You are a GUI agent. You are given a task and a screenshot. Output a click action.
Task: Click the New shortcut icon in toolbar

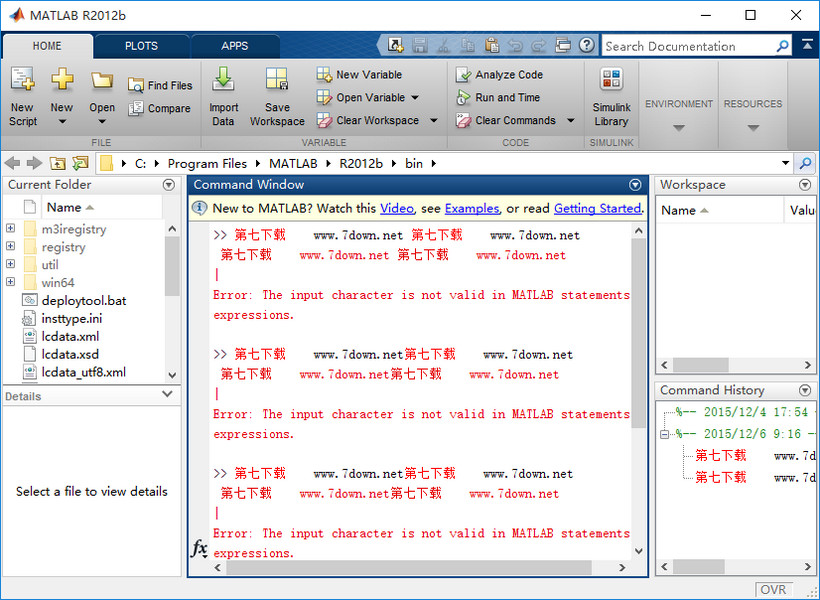click(x=395, y=46)
